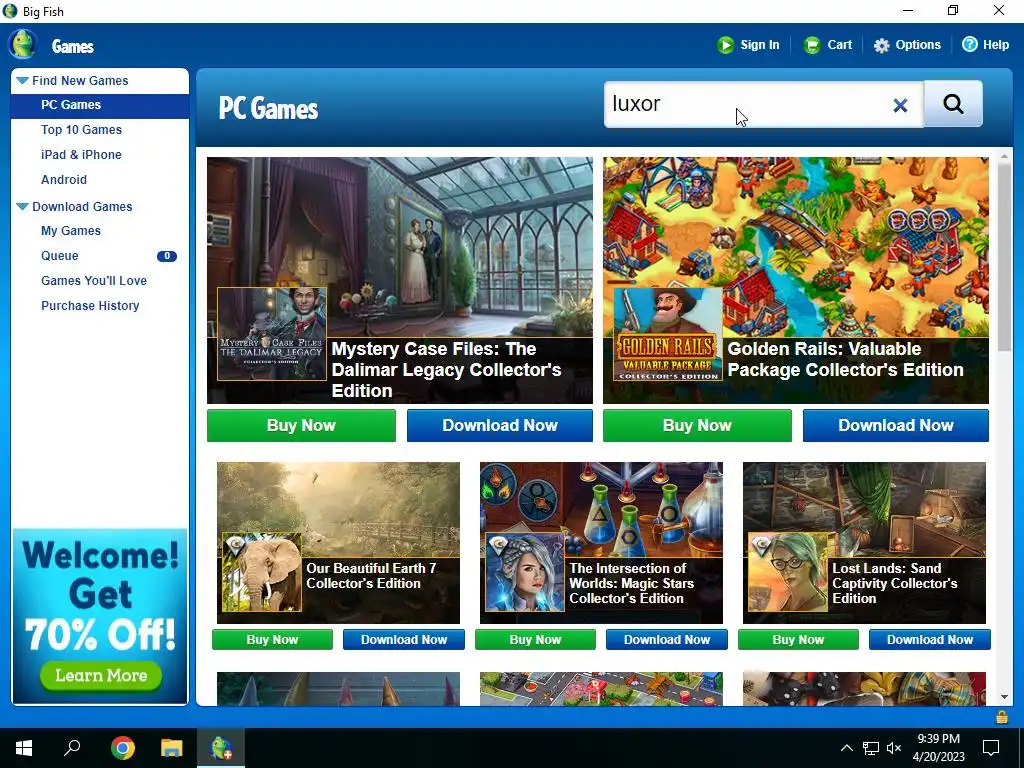Click the Queue count badge
This screenshot has width=1024, height=768.
coord(167,256)
